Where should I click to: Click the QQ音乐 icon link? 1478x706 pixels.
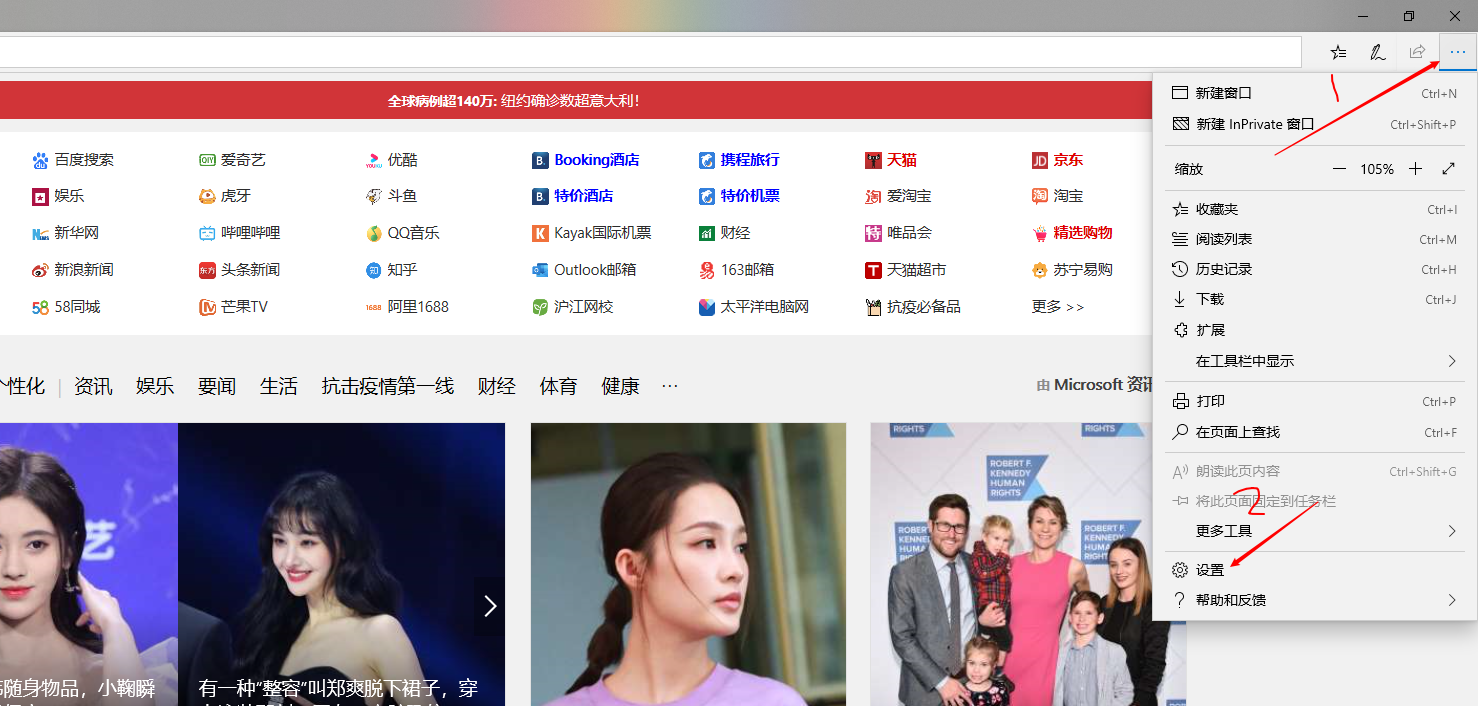[x=374, y=233]
